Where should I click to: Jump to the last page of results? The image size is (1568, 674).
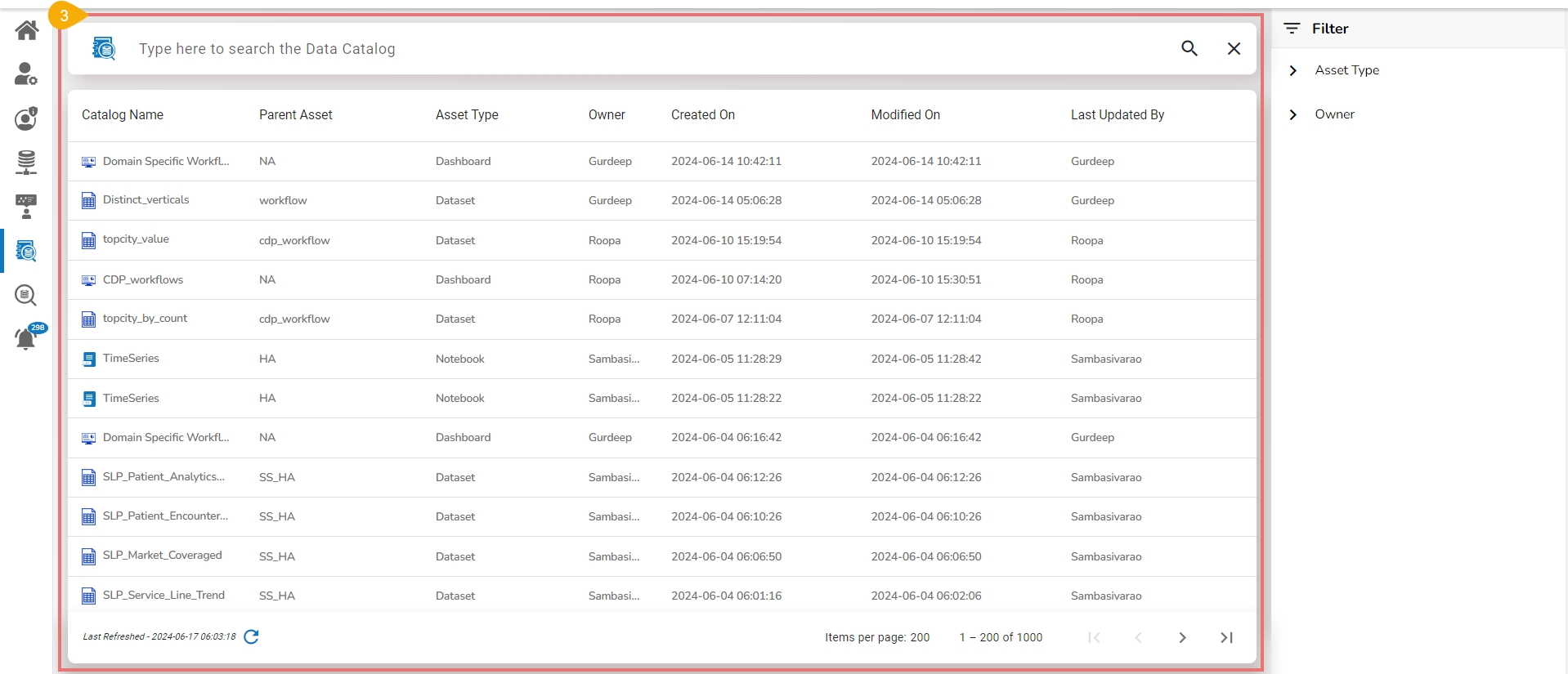coord(1226,637)
